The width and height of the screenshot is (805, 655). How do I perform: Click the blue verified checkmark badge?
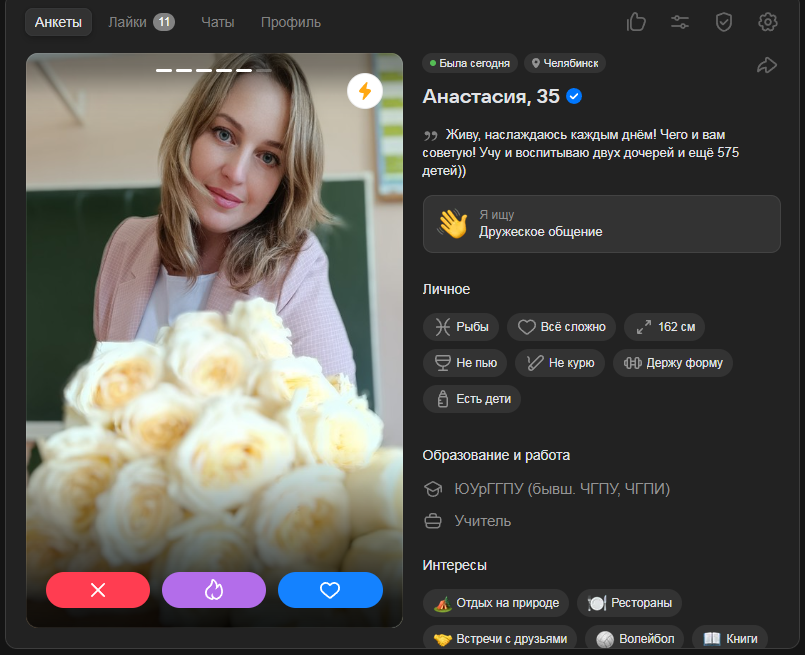click(x=574, y=96)
